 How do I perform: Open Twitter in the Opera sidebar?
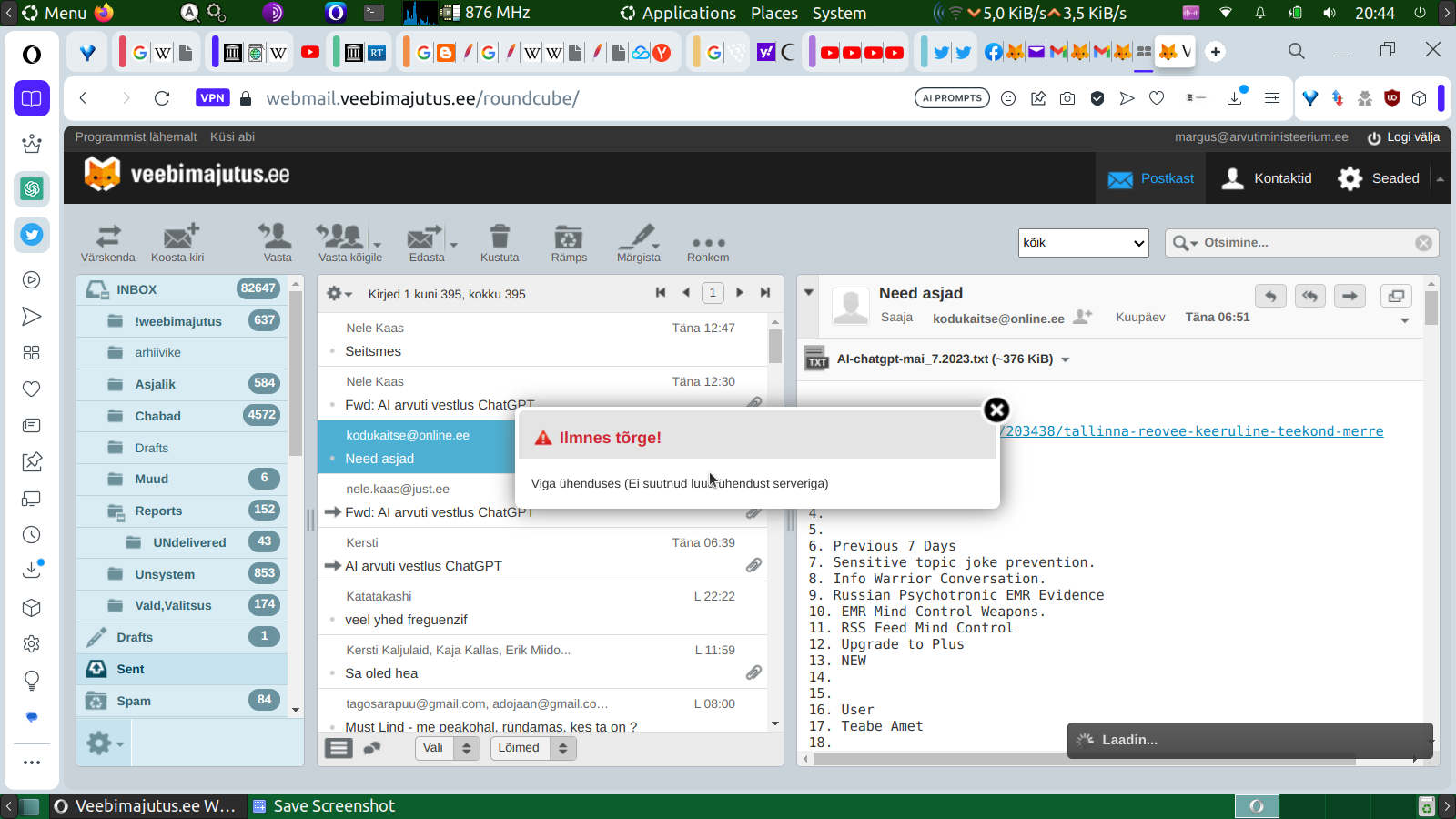[32, 235]
